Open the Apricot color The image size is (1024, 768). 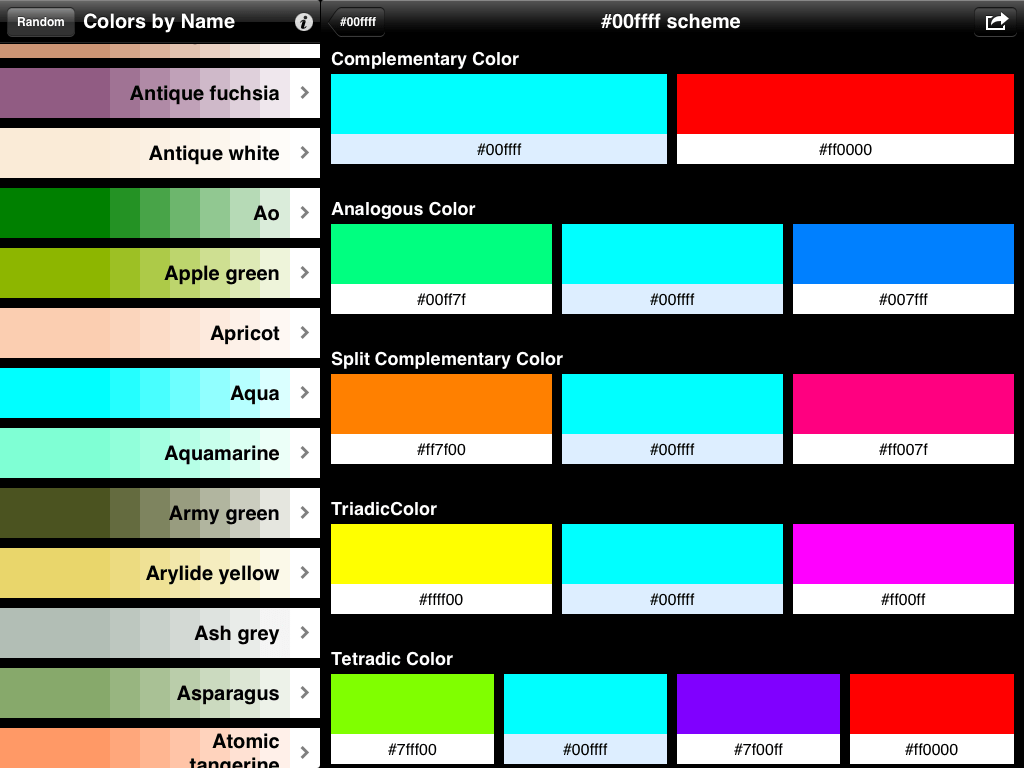click(x=160, y=333)
